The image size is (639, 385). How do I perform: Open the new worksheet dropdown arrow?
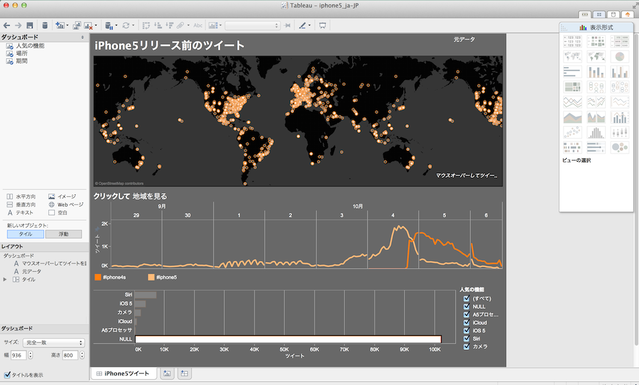tap(67, 26)
